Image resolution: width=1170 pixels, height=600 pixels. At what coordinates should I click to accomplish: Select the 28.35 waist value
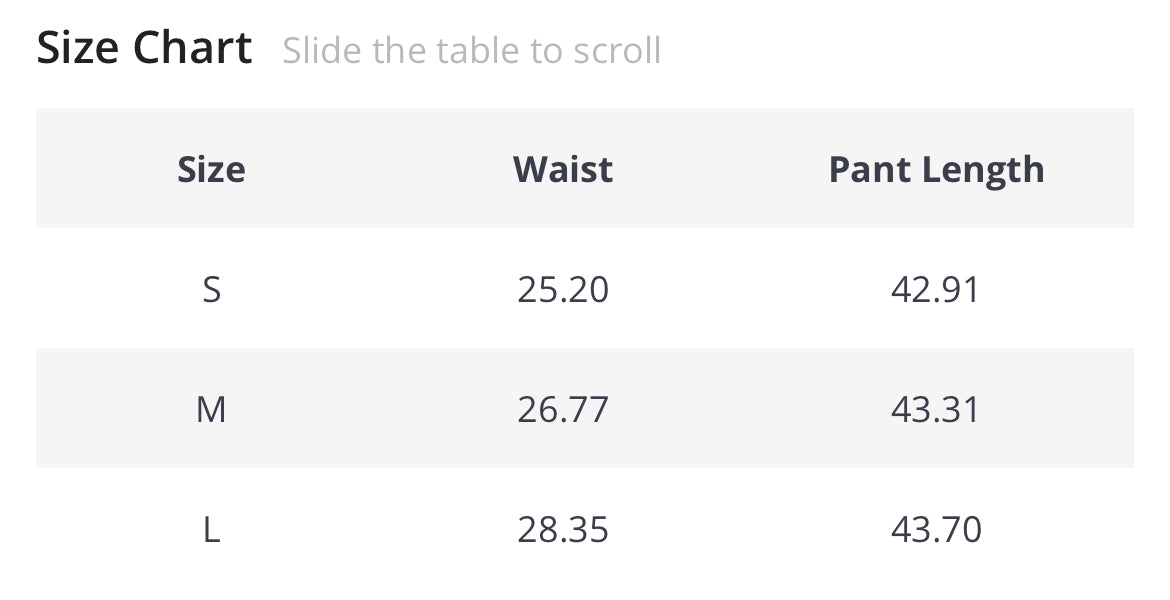point(563,529)
